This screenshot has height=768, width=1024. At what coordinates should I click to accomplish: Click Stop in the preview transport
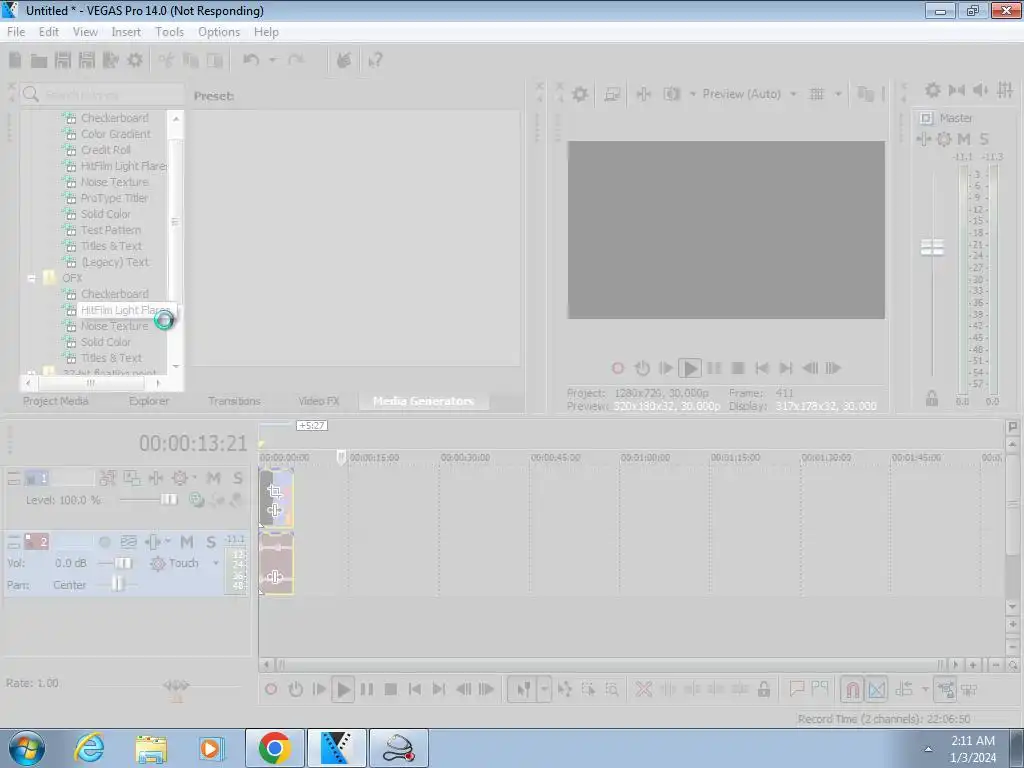(738, 368)
